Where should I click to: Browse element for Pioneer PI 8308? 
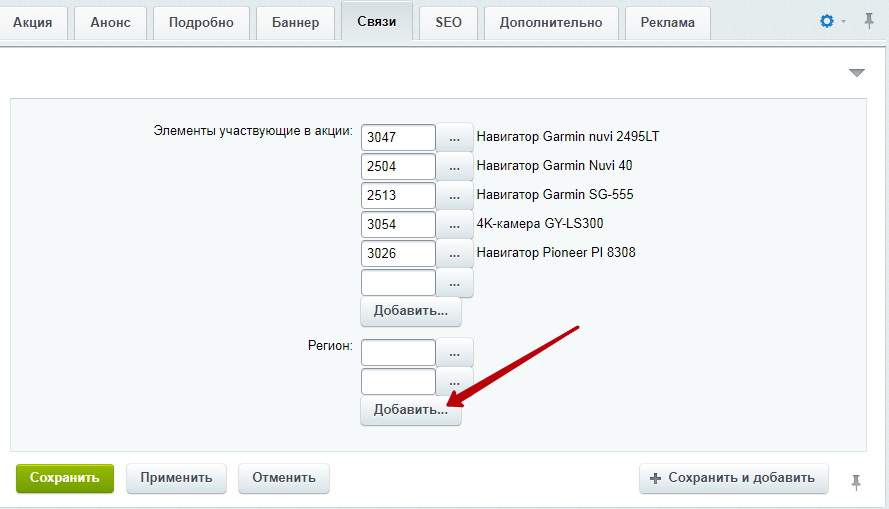tap(455, 253)
